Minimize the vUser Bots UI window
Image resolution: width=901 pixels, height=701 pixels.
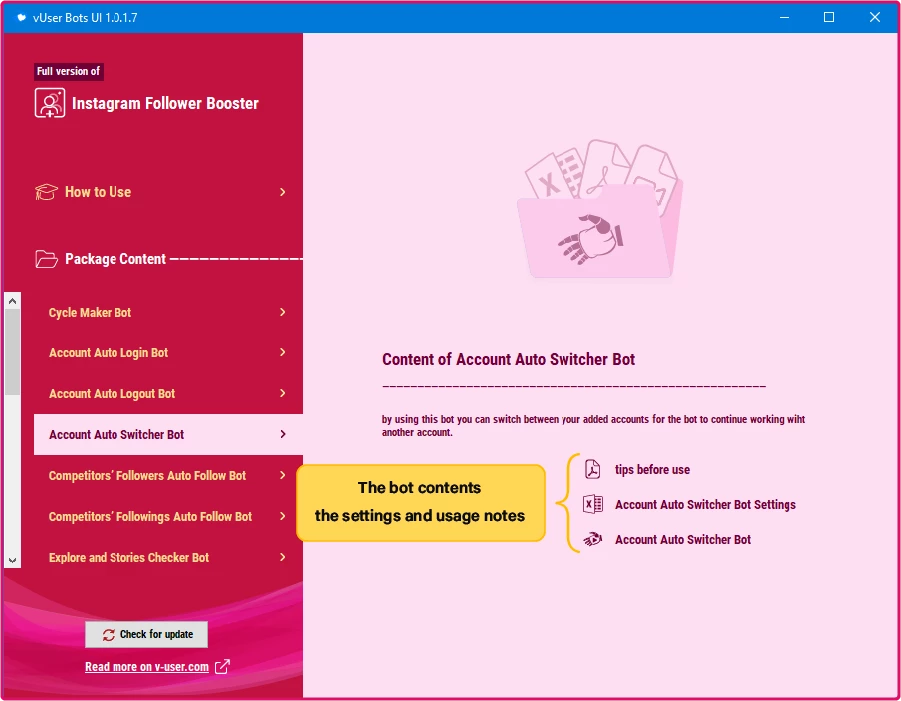click(784, 17)
